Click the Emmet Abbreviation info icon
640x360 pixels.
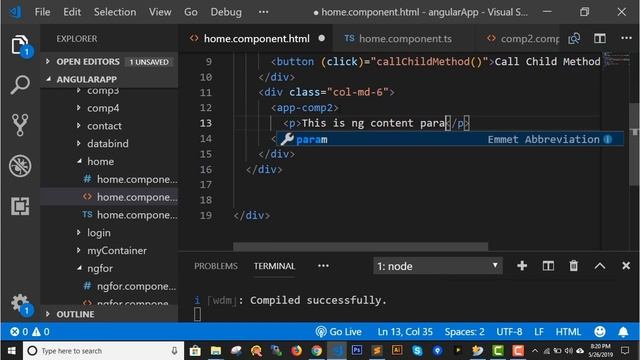(608, 139)
